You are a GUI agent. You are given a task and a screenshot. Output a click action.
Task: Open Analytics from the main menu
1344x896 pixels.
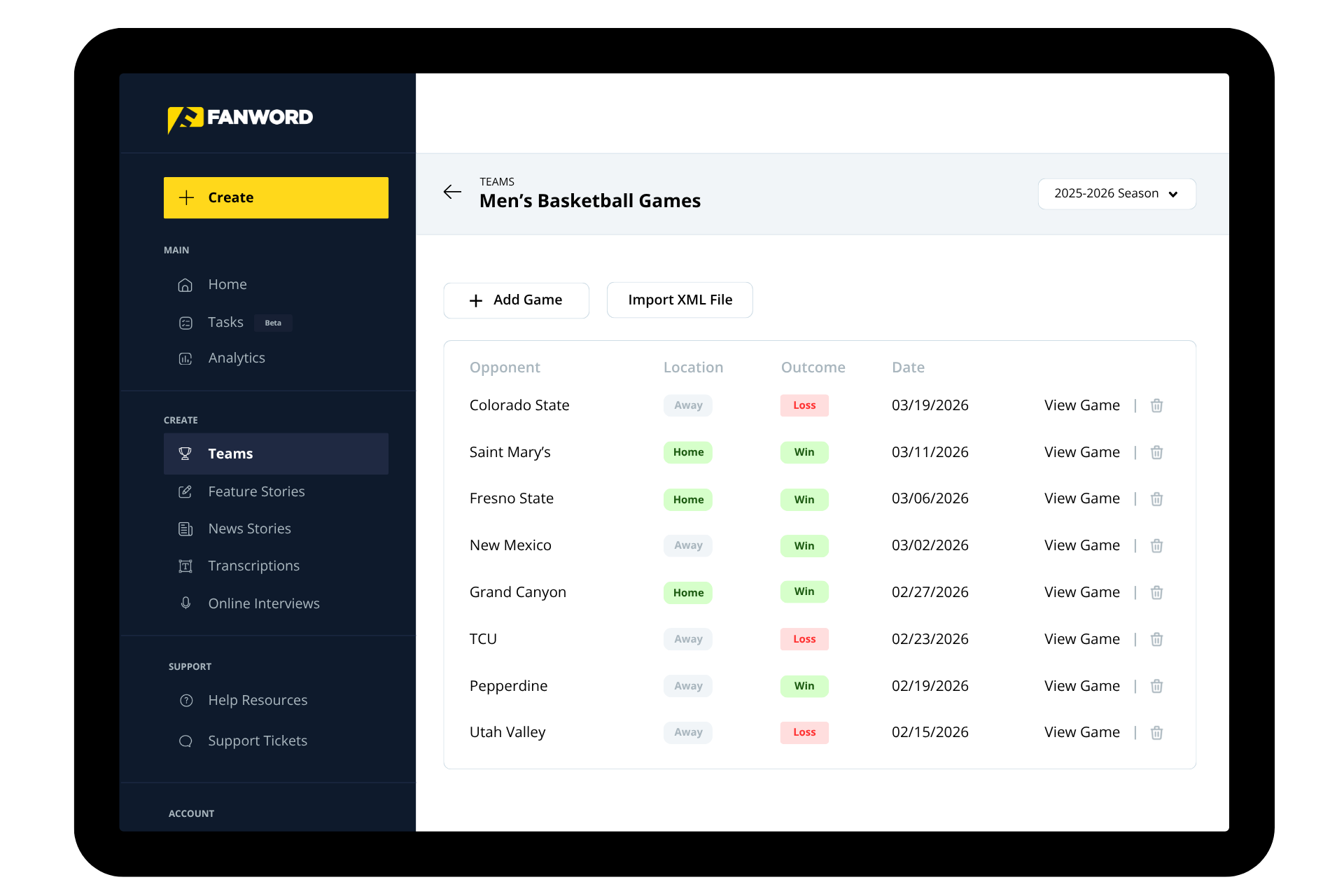[237, 358]
